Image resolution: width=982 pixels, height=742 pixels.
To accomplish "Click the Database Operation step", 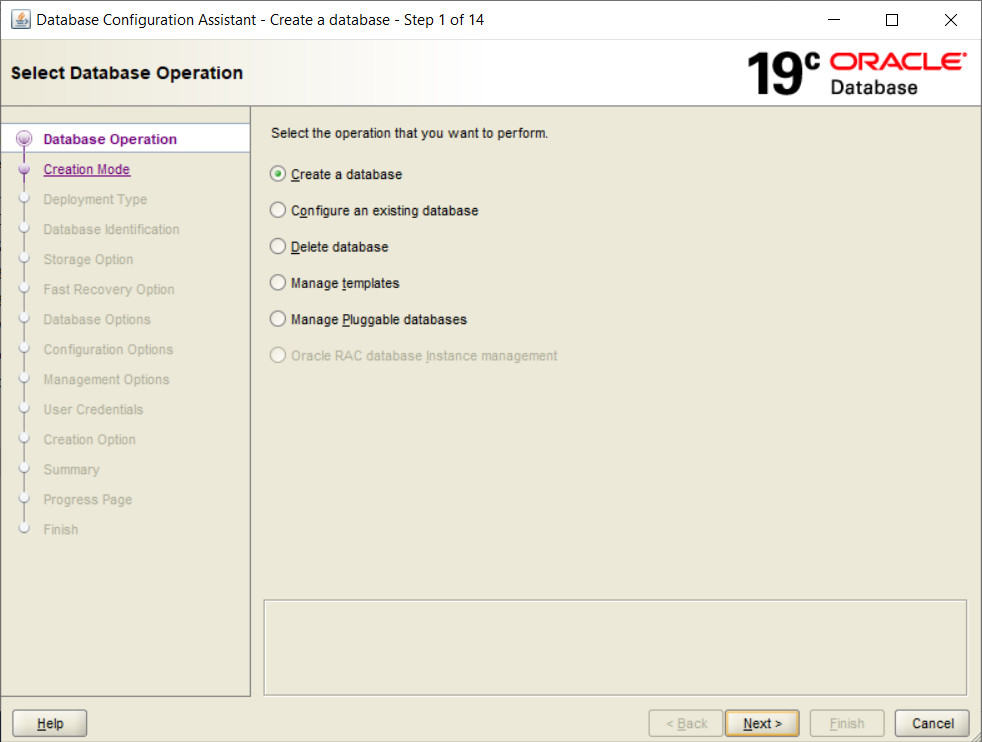I will tap(110, 139).
